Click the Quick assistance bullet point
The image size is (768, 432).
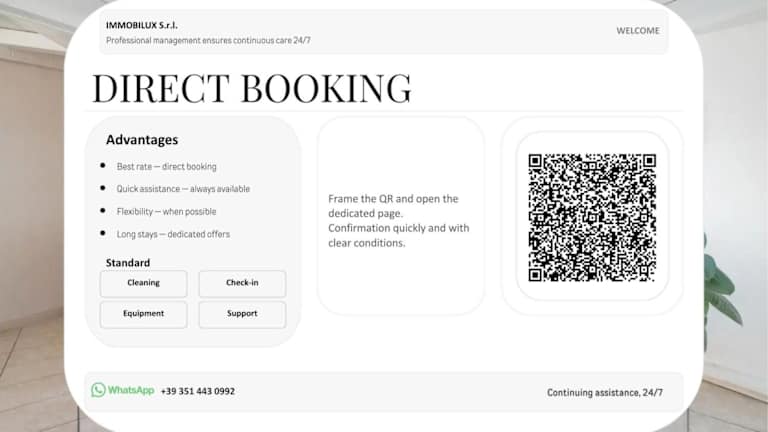183,189
